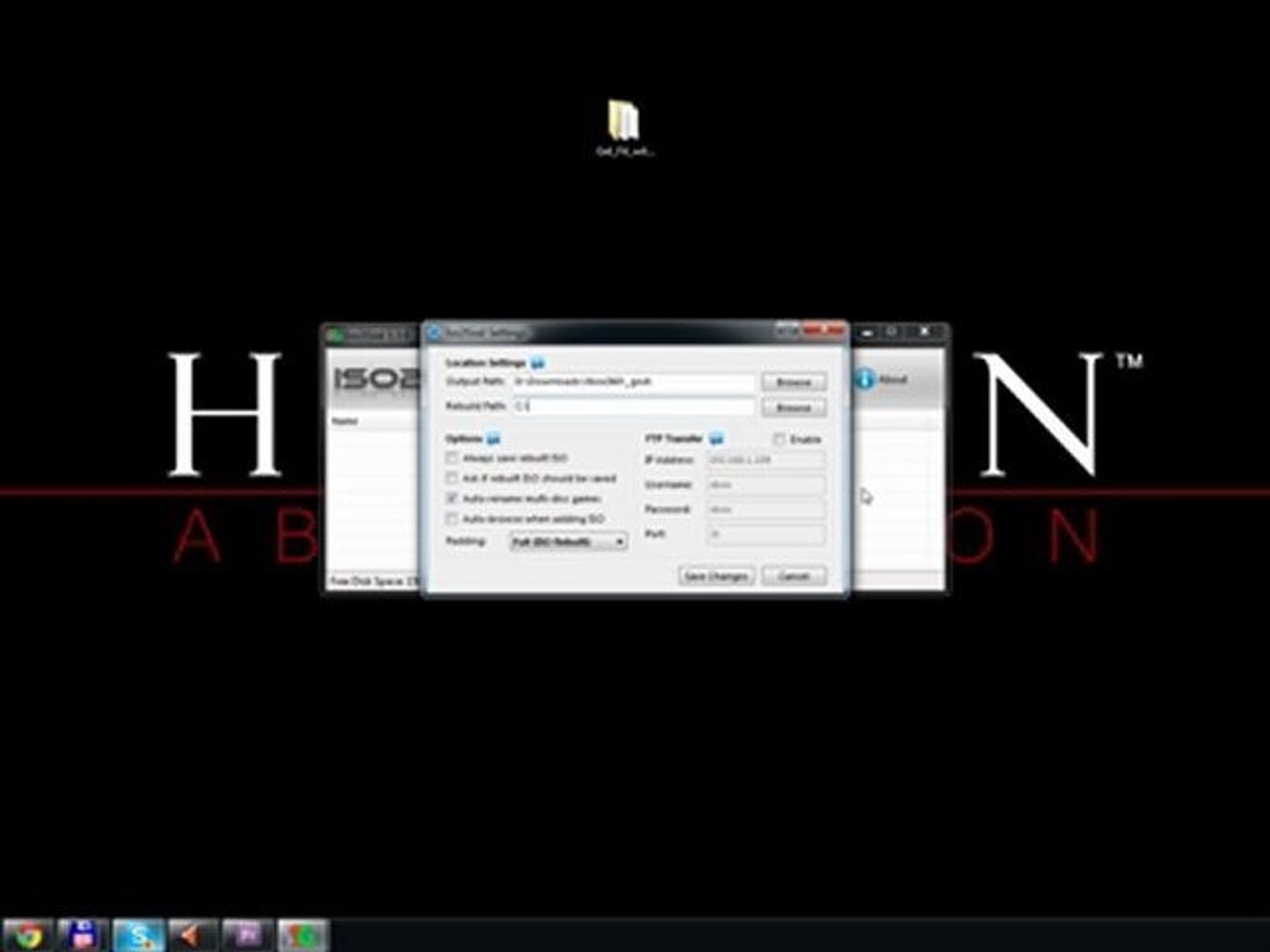The width and height of the screenshot is (1270, 952).
Task: Click Browse for Output Path
Action: [x=794, y=382]
